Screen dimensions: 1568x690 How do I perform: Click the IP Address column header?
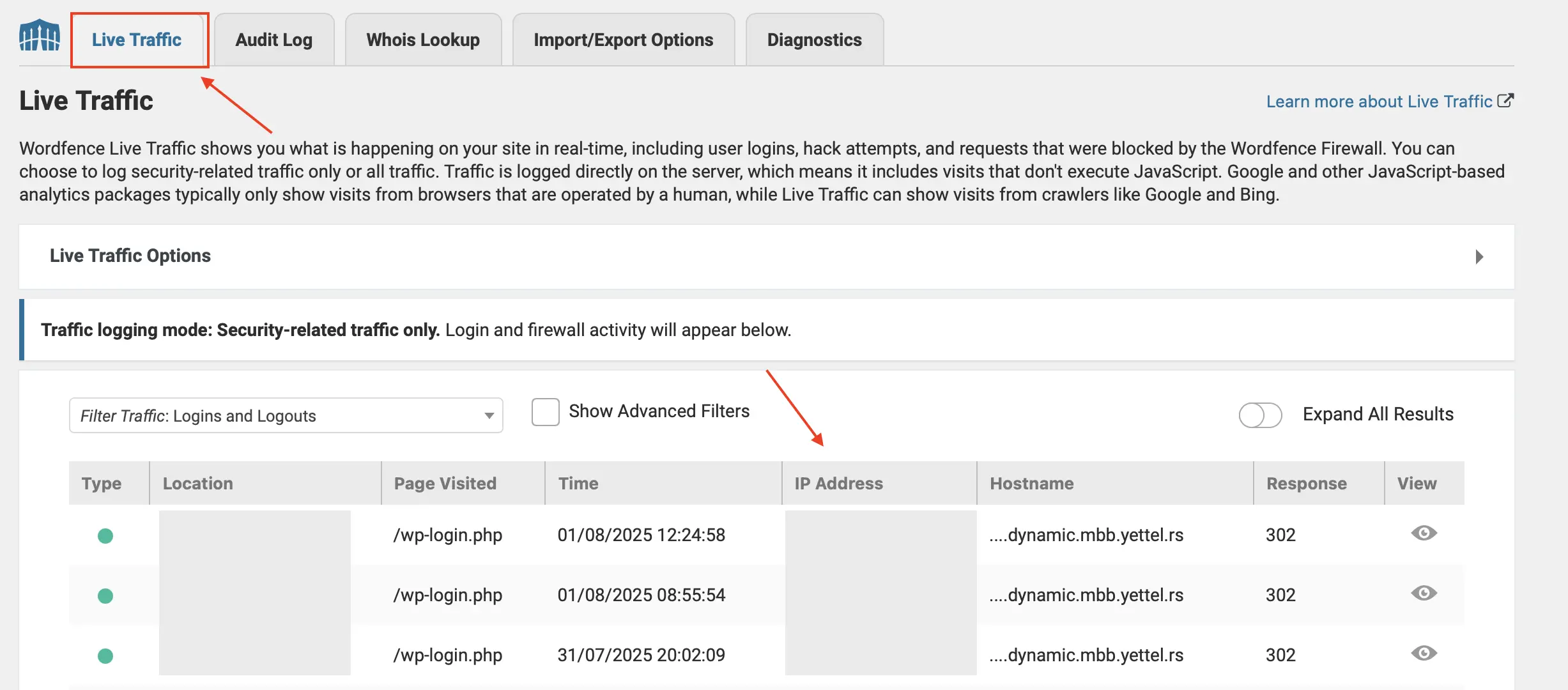tap(839, 484)
